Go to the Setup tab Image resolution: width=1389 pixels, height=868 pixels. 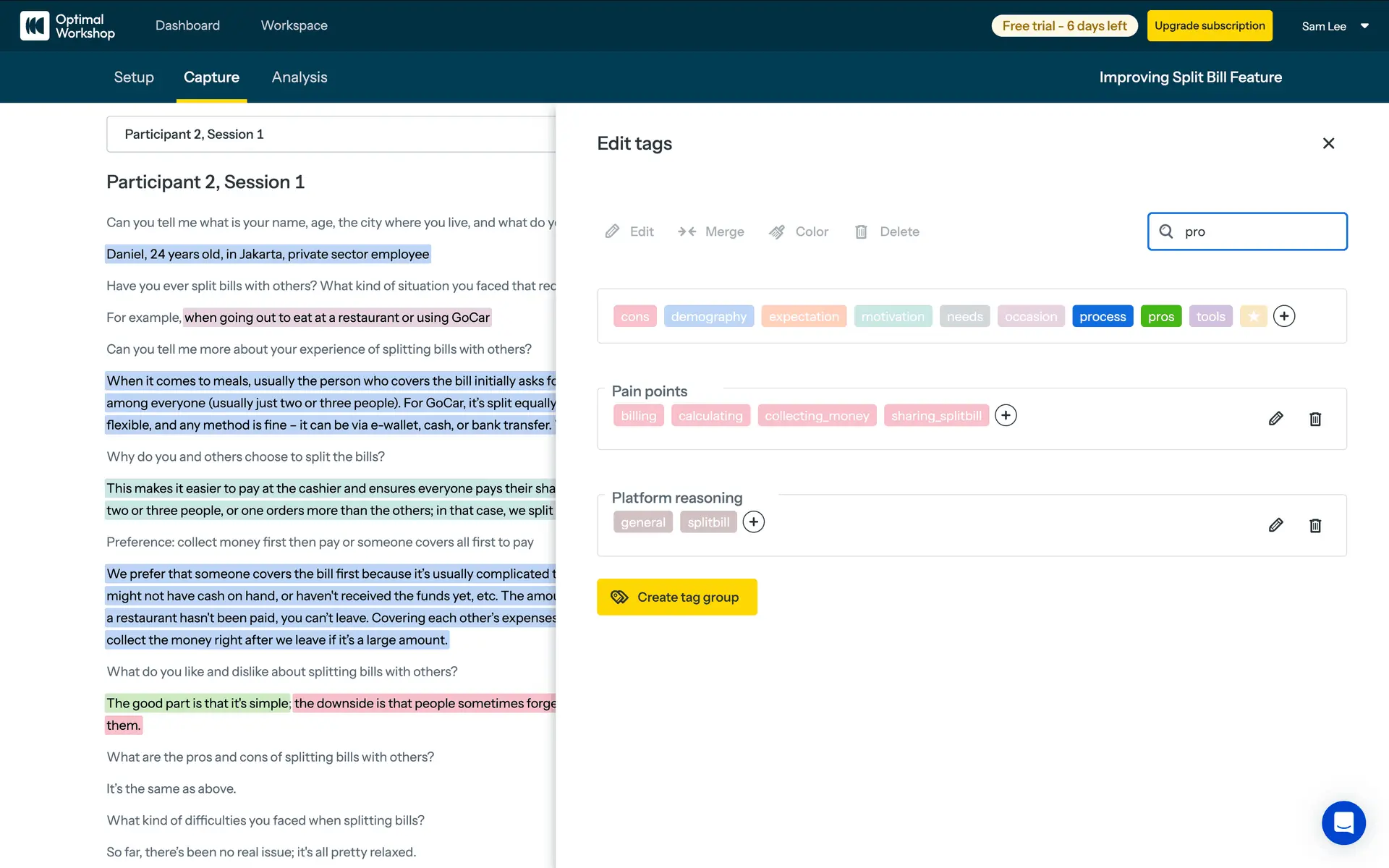pyautogui.click(x=134, y=77)
